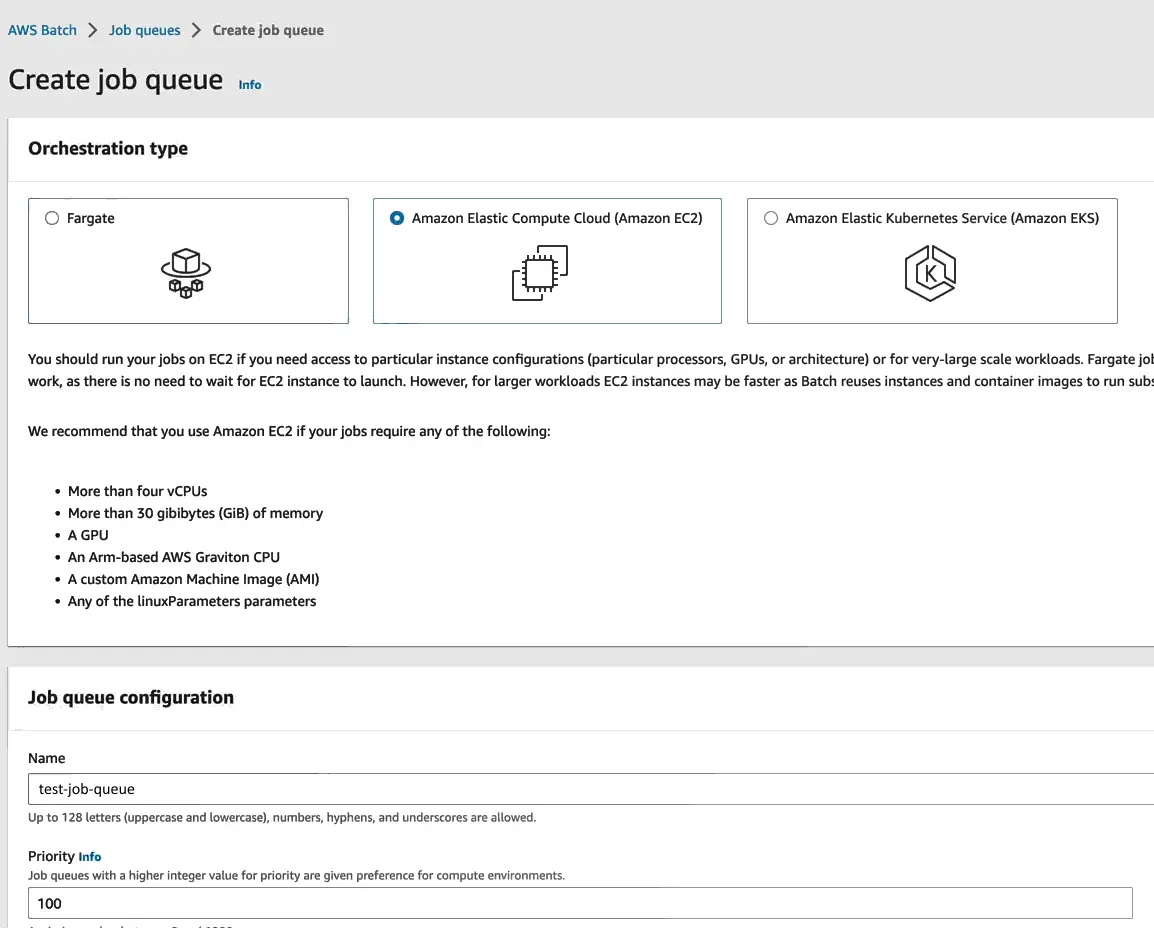The image size is (1154, 928).
Task: Click the Create job queue page title
Action: click(116, 79)
